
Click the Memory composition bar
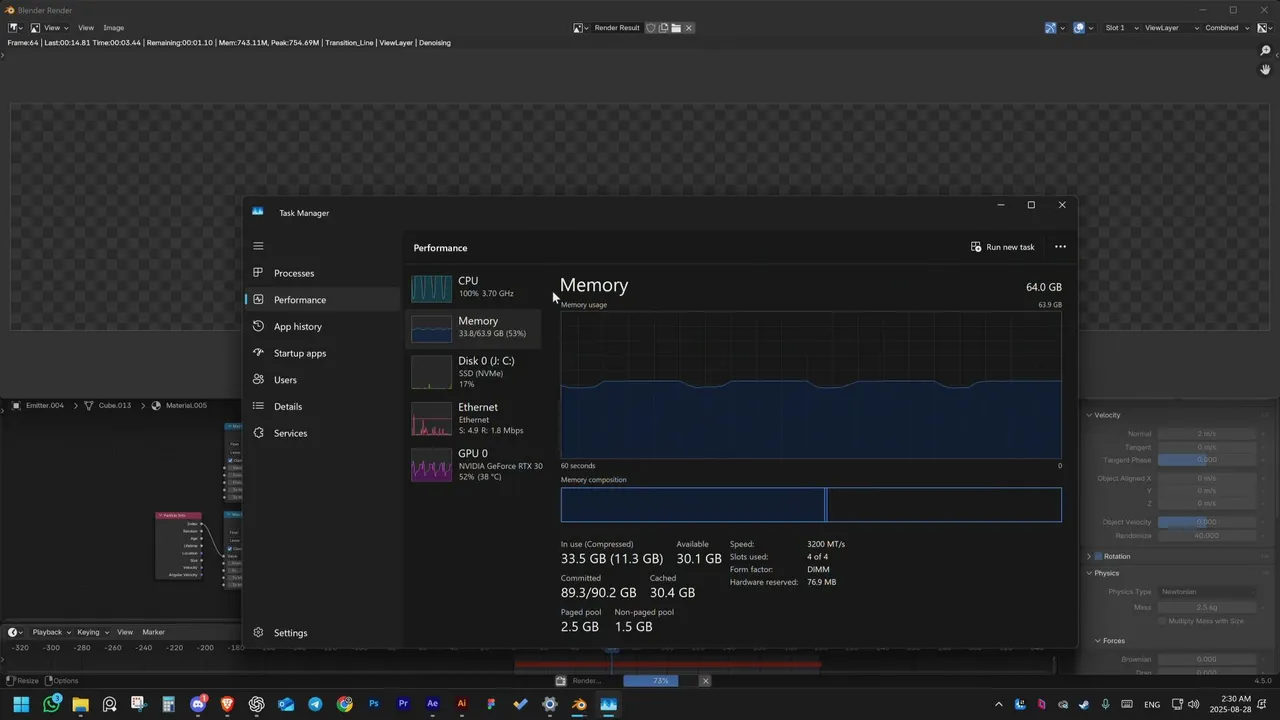811,505
